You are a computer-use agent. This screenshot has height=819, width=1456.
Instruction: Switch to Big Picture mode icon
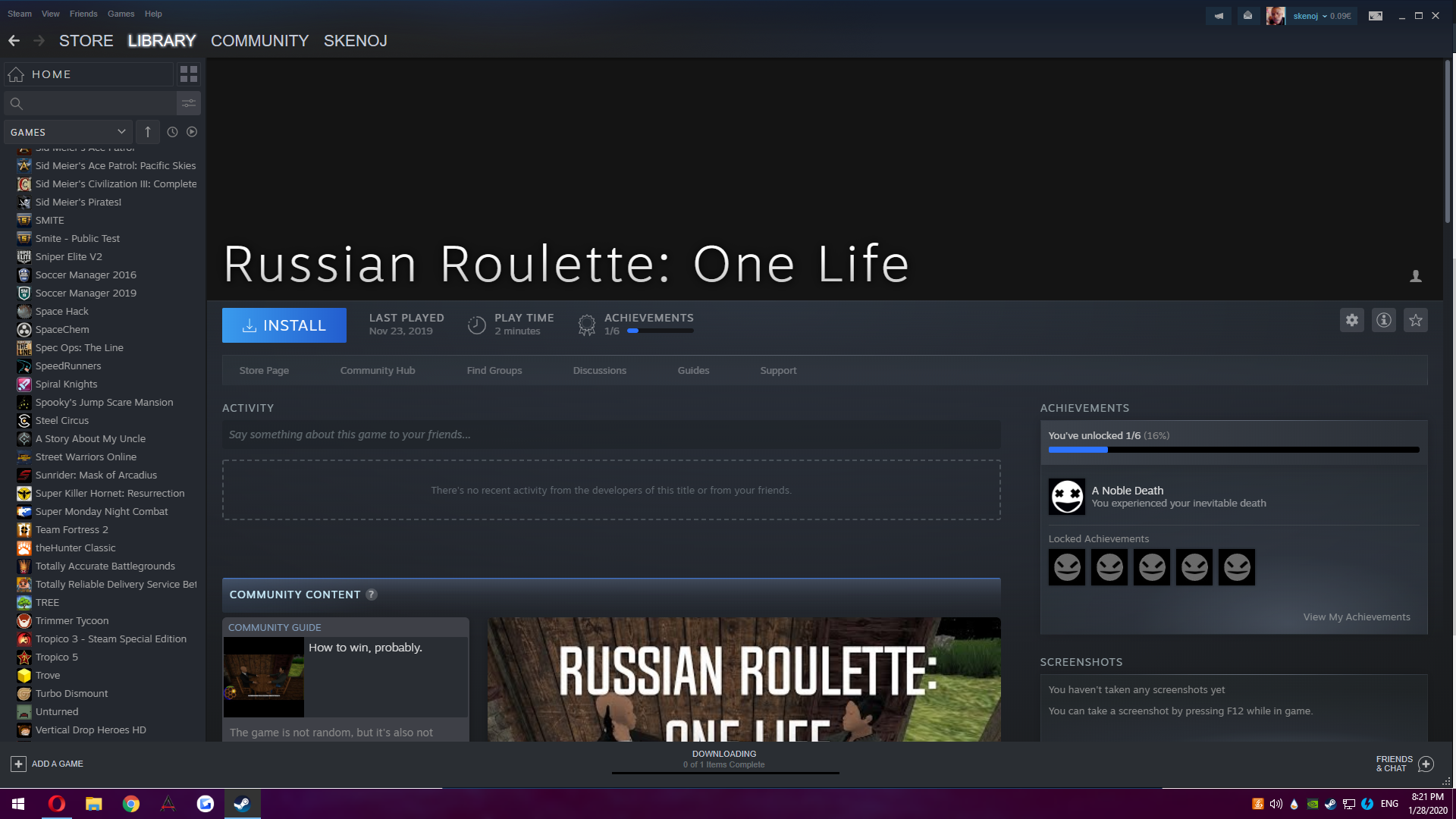click(x=1376, y=16)
